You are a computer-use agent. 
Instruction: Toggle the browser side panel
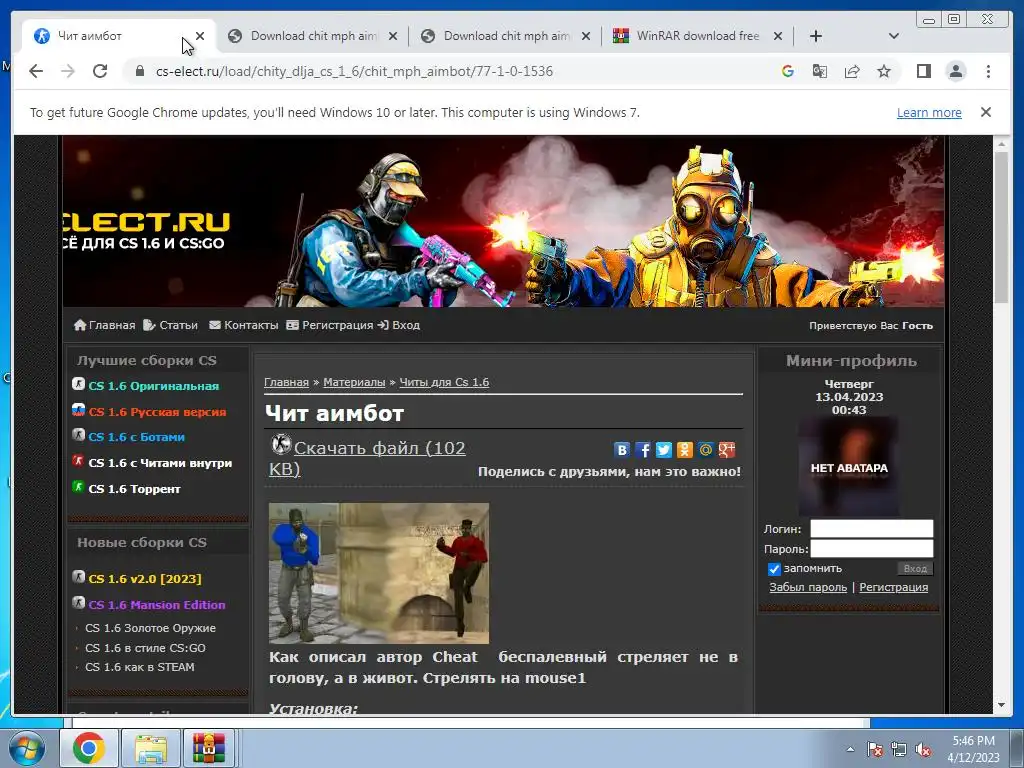click(923, 71)
